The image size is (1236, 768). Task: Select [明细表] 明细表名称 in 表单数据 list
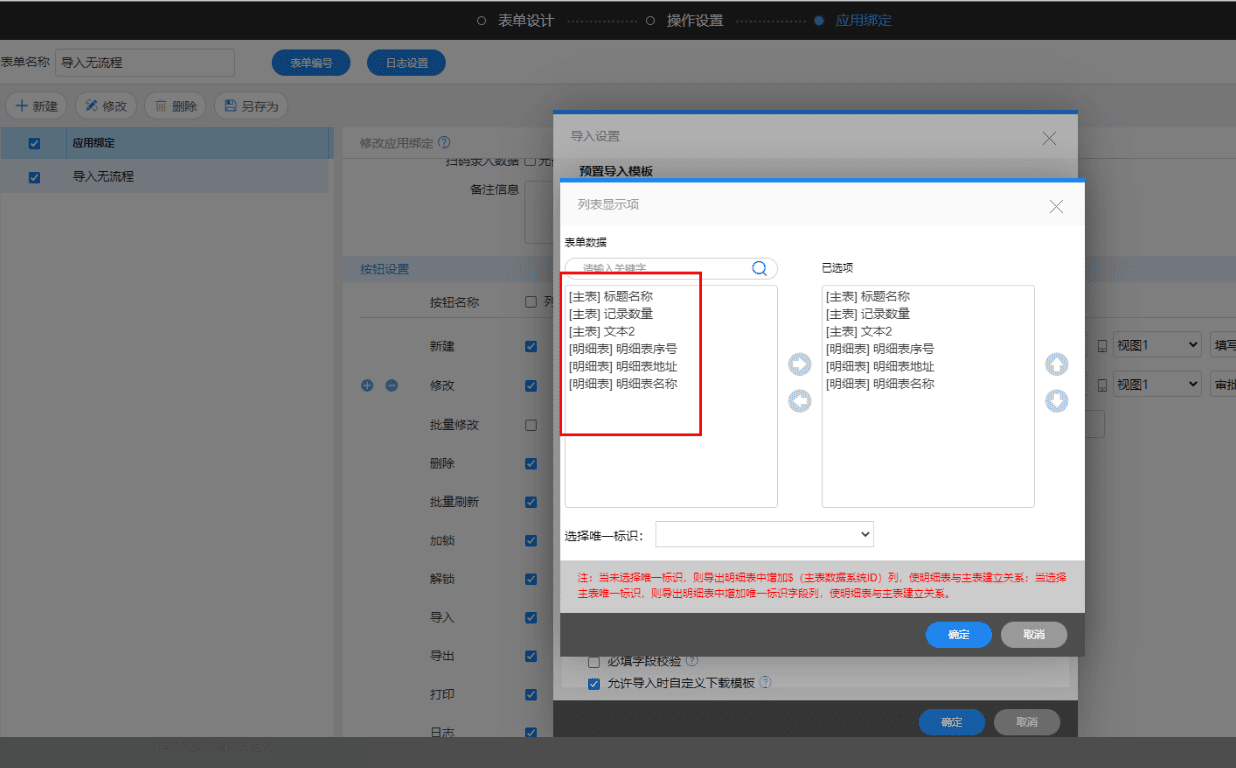pyautogui.click(x=623, y=383)
